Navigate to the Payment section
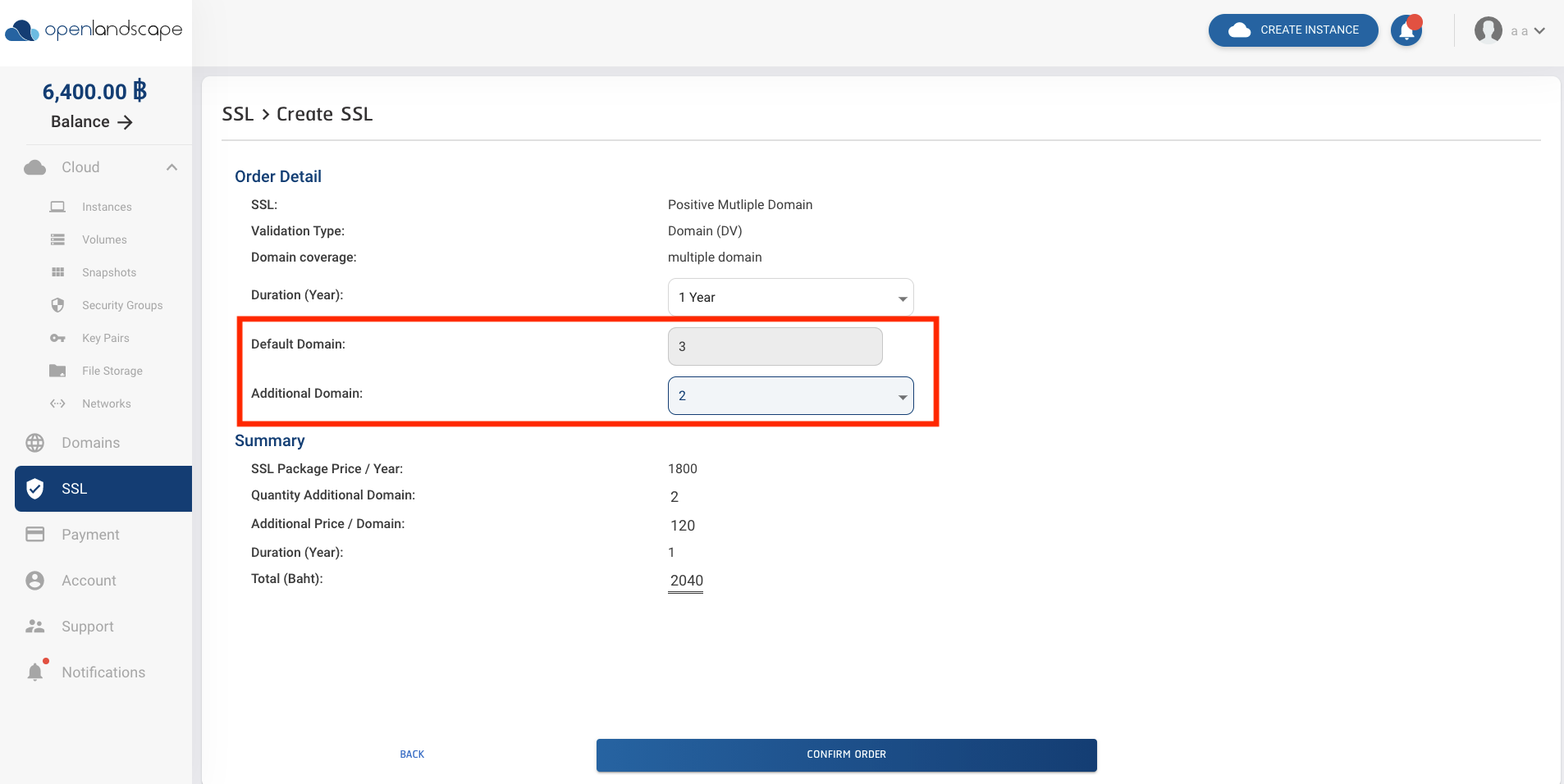This screenshot has height=784, width=1564. click(x=90, y=534)
